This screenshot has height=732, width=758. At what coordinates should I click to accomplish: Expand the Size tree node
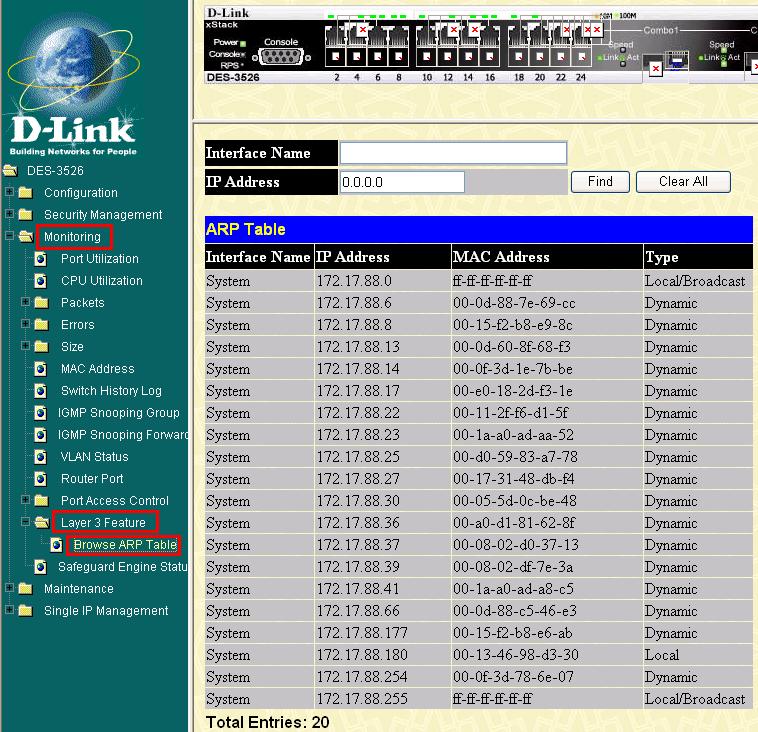pos(26,346)
